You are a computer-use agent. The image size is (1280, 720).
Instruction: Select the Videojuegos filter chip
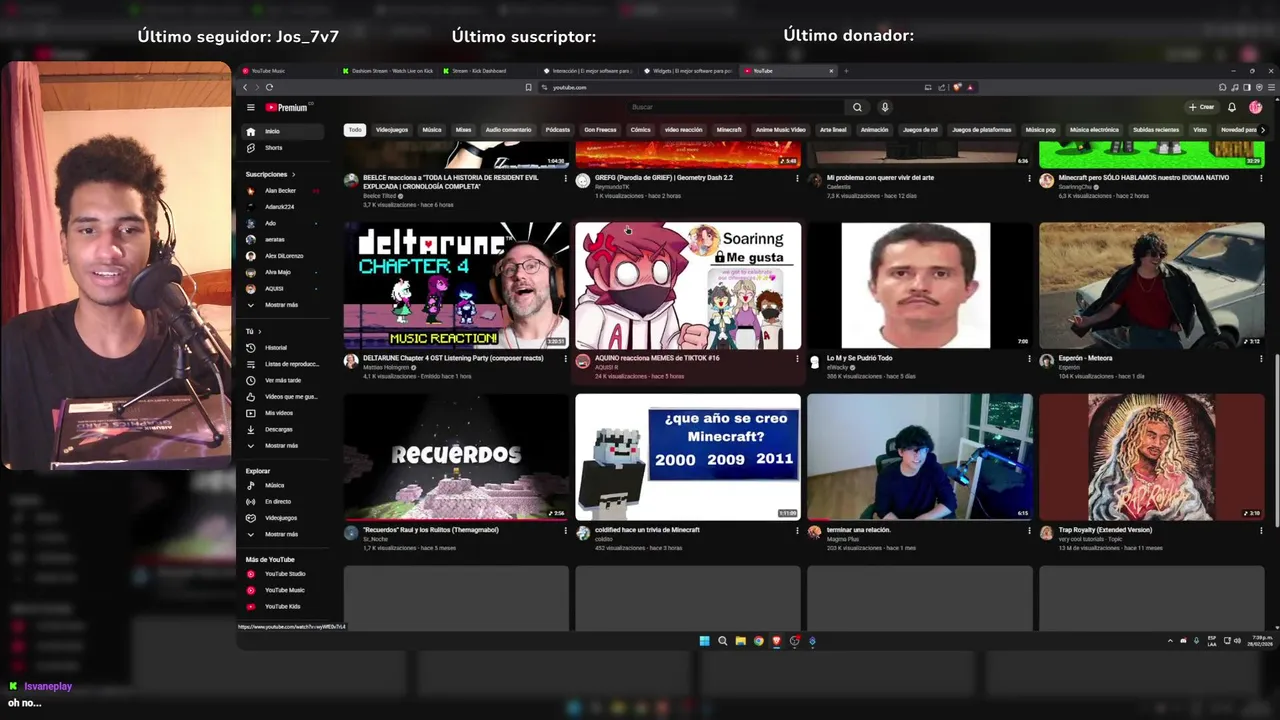point(392,130)
